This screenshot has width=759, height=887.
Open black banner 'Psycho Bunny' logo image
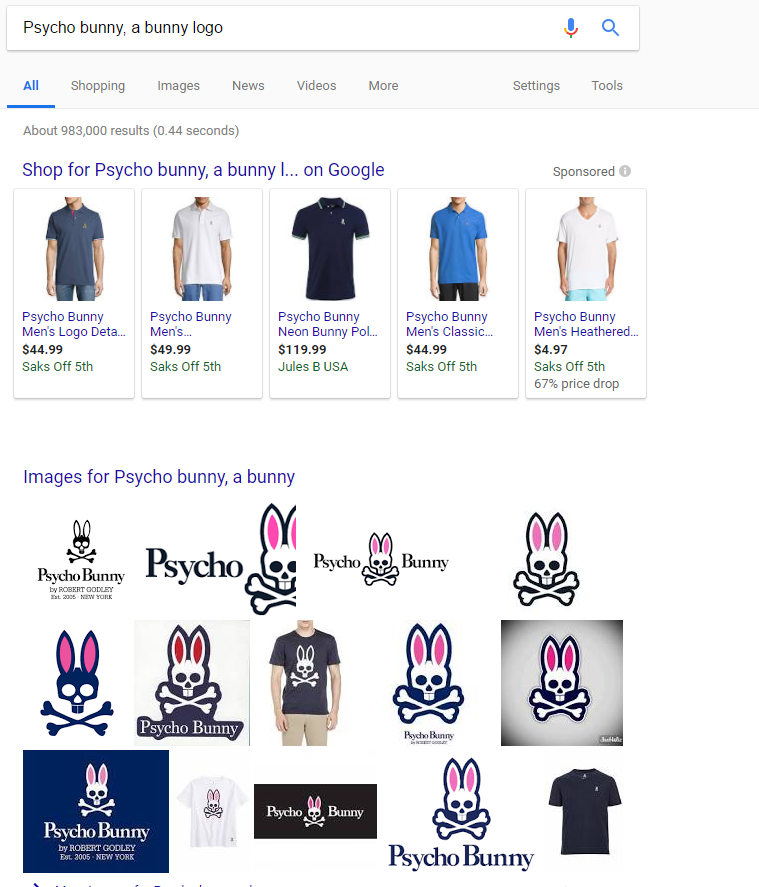[x=315, y=811]
